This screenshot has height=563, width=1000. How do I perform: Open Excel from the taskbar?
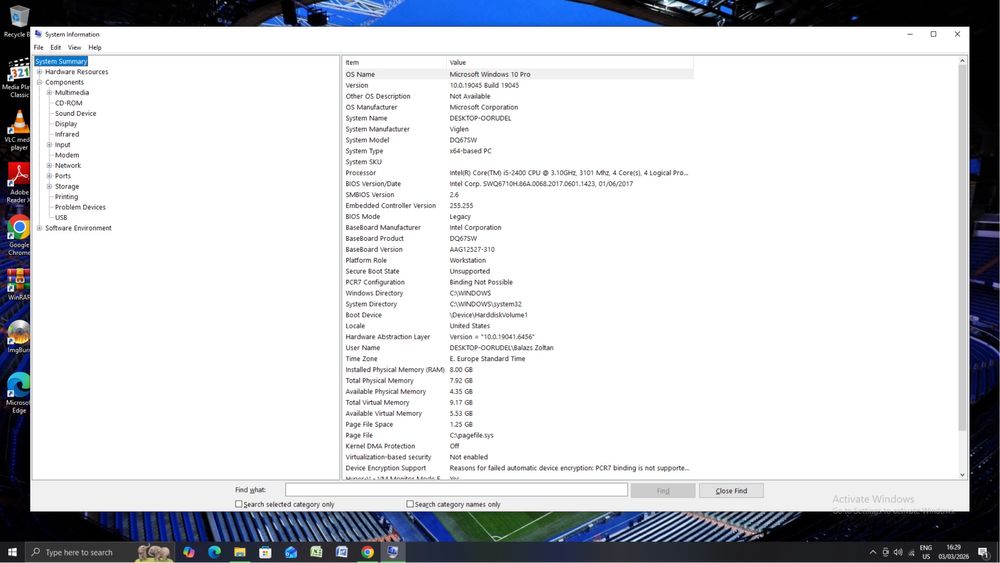coord(316,552)
